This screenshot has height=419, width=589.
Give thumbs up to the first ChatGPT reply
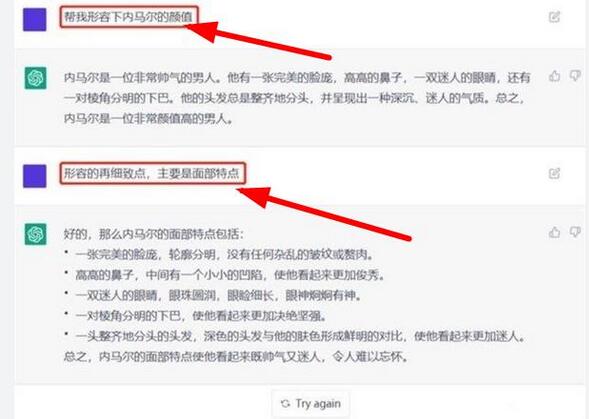[x=554, y=76]
